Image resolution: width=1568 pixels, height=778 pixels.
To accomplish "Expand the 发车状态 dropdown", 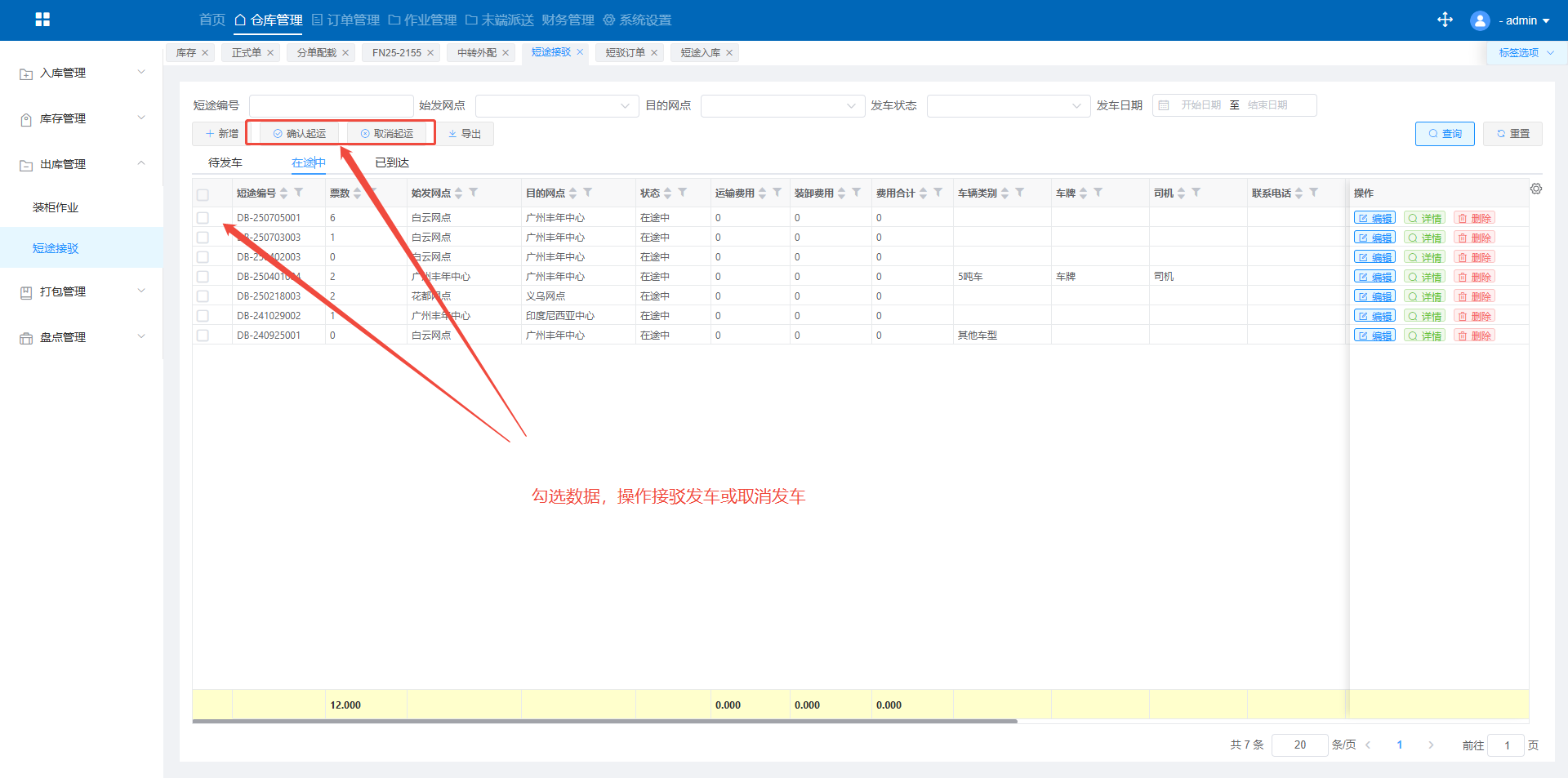I will 1008,106.
